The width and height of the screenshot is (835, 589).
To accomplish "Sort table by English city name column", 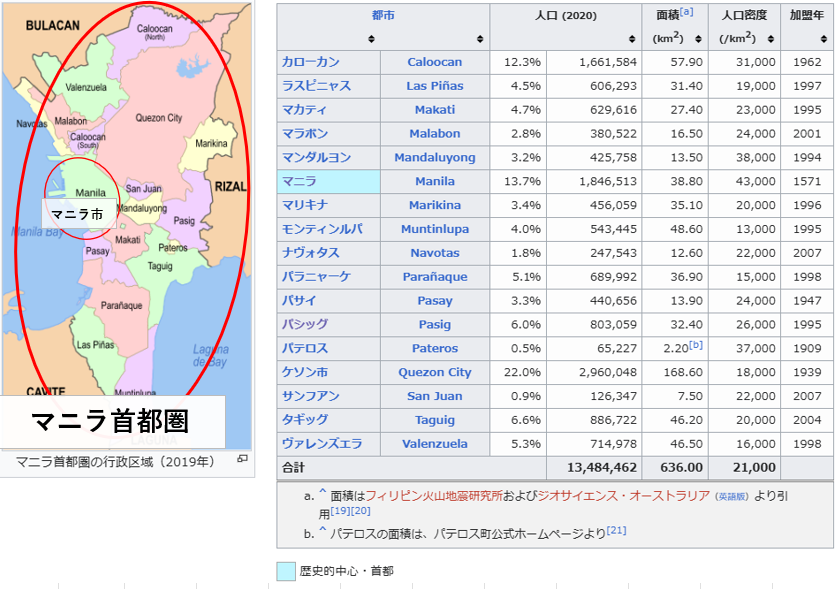I will coord(480,39).
